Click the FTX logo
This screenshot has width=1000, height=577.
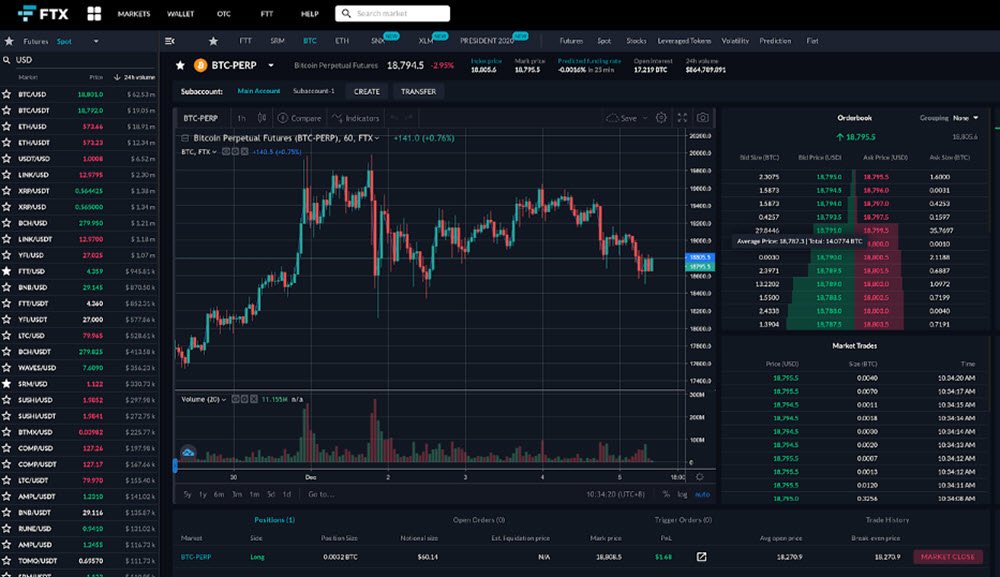[43, 13]
